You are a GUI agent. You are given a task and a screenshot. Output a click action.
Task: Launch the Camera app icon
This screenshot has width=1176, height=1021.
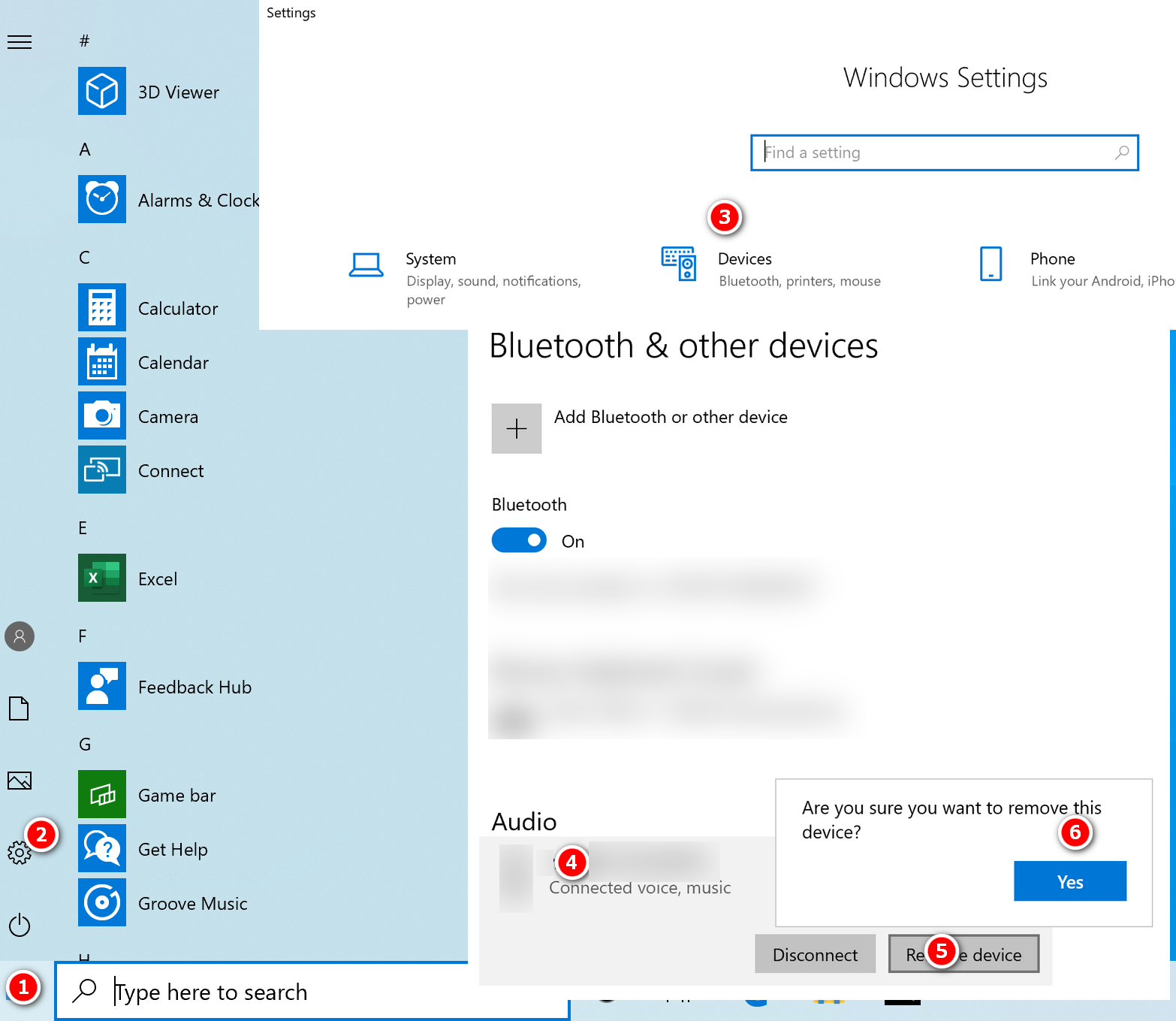click(x=102, y=415)
